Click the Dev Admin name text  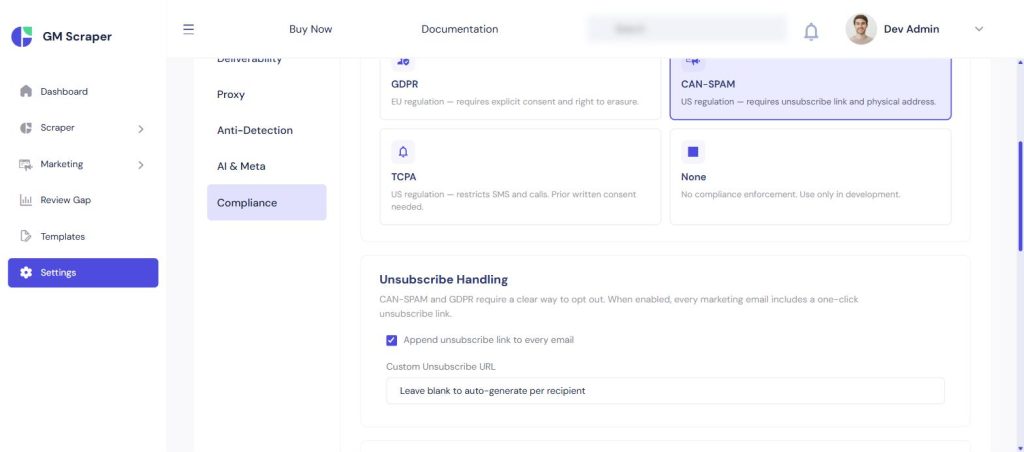(911, 29)
